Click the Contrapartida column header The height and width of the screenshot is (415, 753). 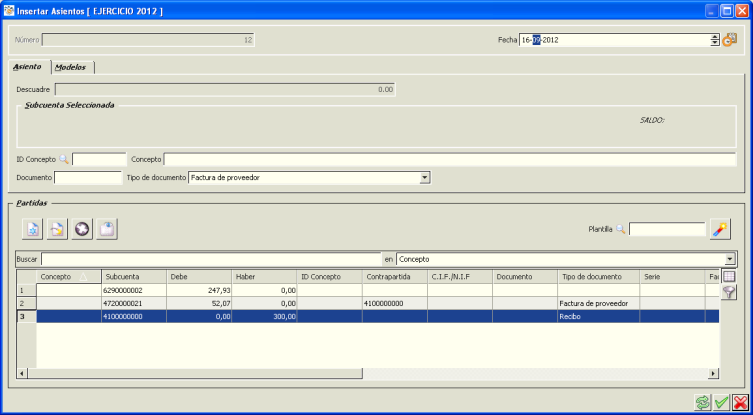(395, 277)
